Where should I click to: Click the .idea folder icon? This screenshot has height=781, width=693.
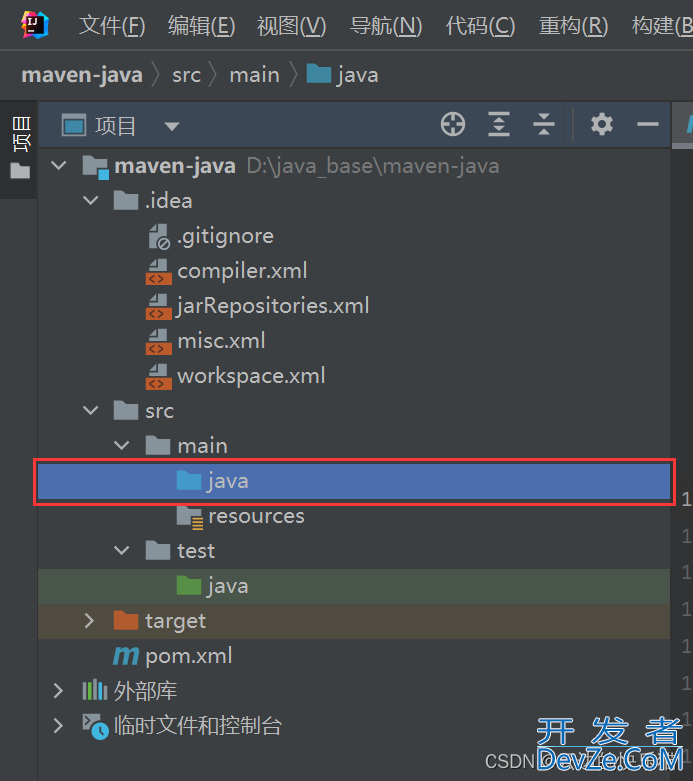pos(126,200)
